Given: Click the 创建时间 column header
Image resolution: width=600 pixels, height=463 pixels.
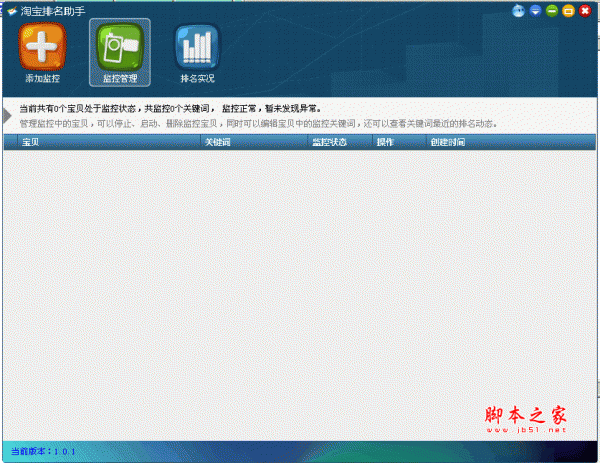Looking at the screenshot, I should coord(511,142).
